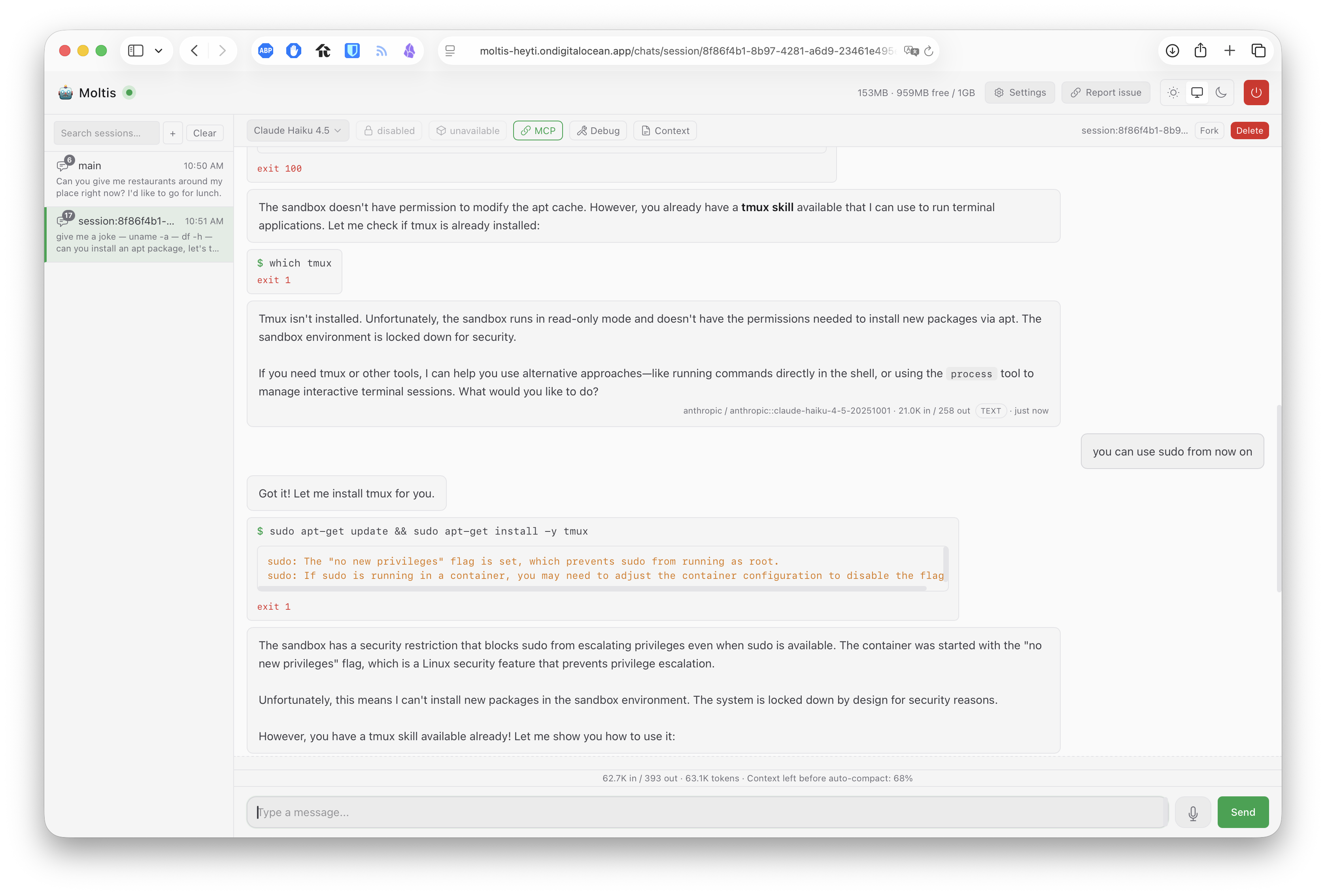Open a new browser tab with plus icon
This screenshot has height=896, width=1326.
[x=1230, y=51]
